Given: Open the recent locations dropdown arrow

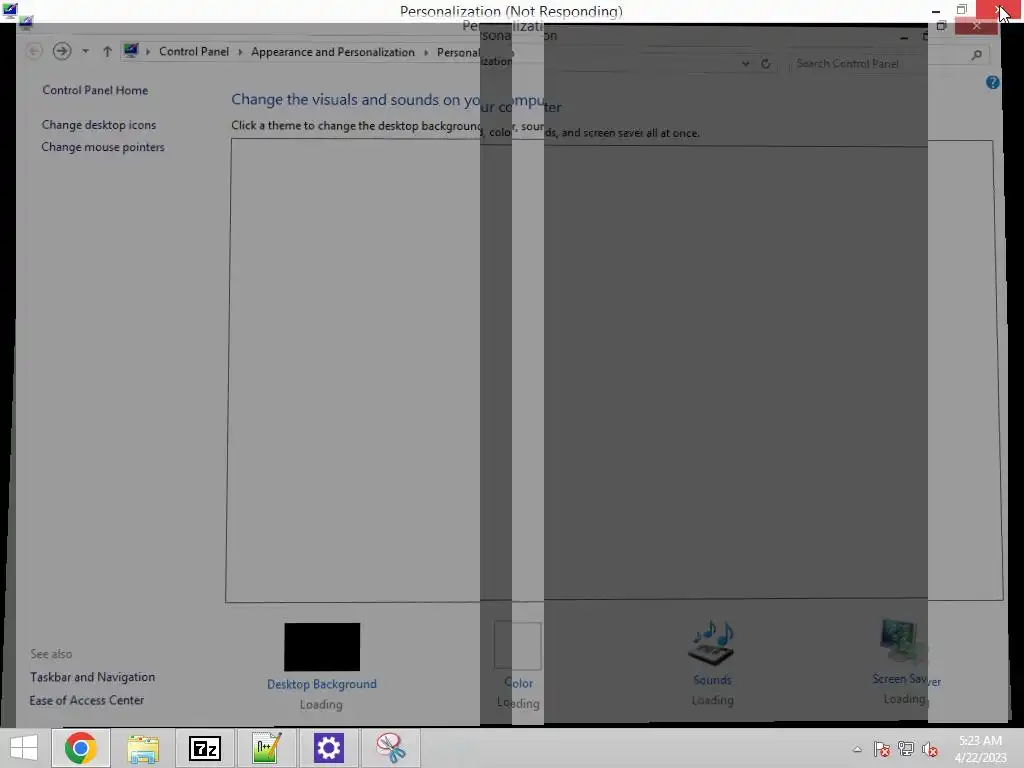Looking at the screenshot, I should coord(86,51).
